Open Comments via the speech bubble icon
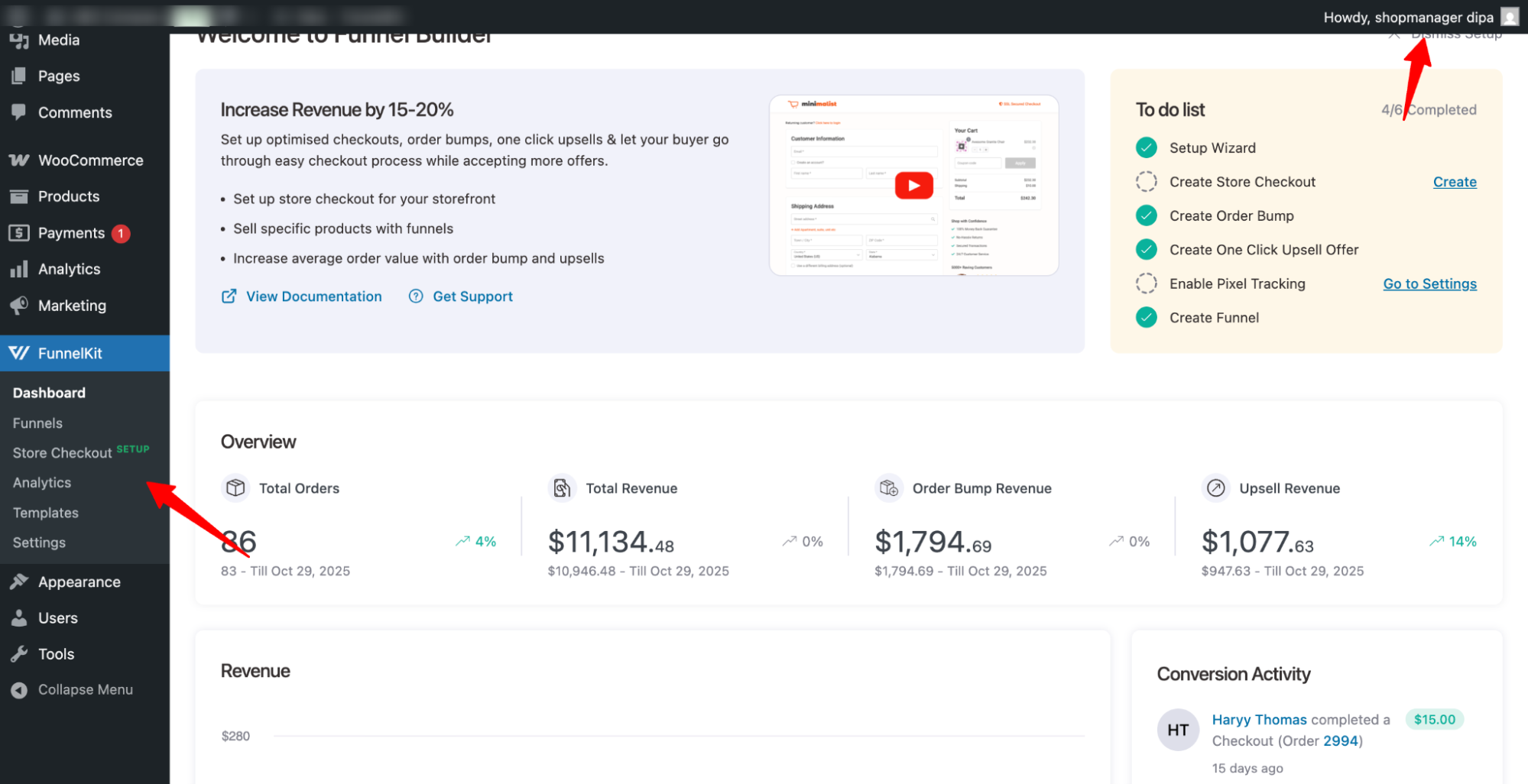The width and height of the screenshot is (1528, 784). click(19, 112)
